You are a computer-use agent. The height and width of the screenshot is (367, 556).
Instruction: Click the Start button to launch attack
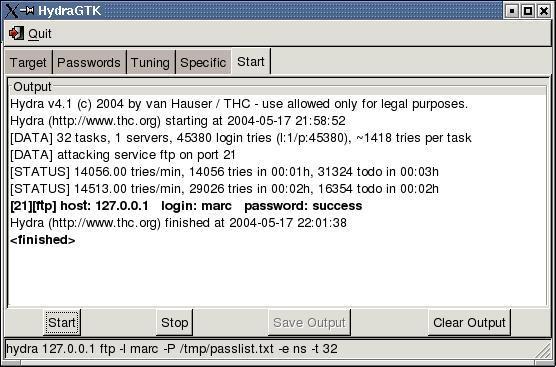pos(62,322)
